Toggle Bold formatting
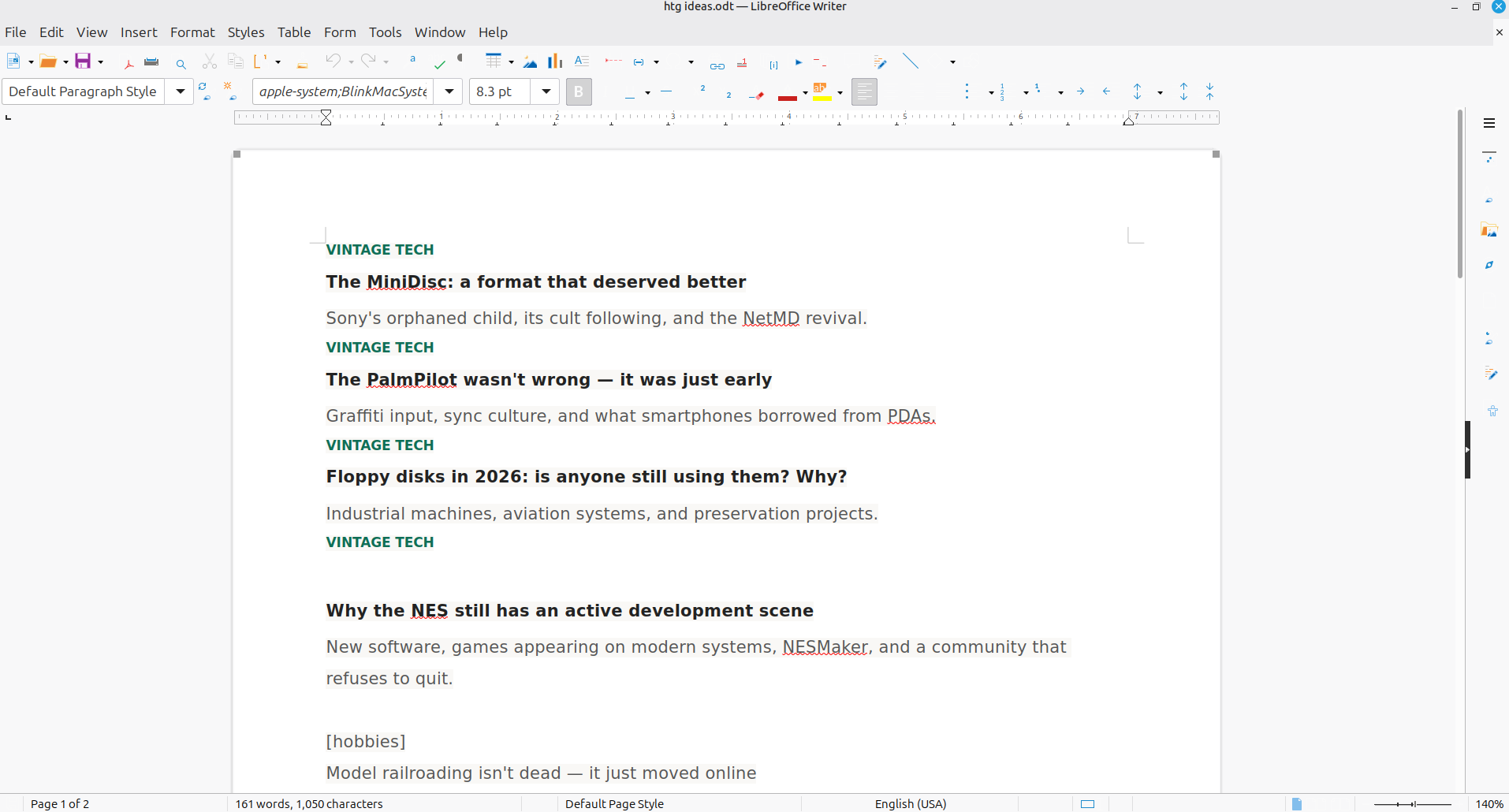 tap(579, 92)
